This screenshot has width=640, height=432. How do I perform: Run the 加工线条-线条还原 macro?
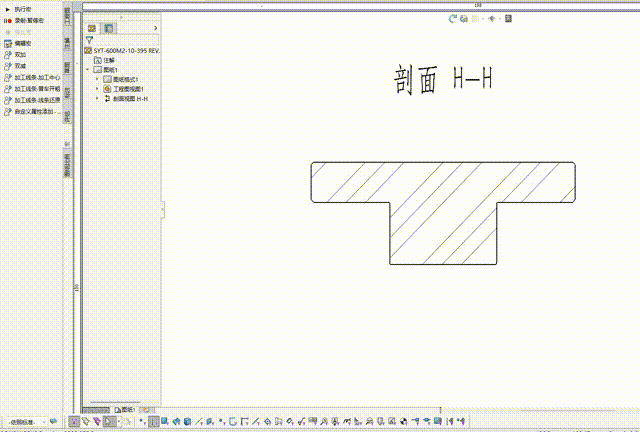(32, 100)
